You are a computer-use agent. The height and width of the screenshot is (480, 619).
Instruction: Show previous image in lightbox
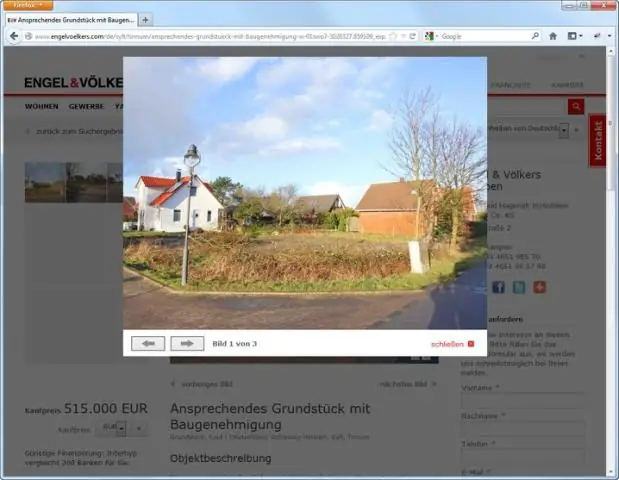click(148, 343)
